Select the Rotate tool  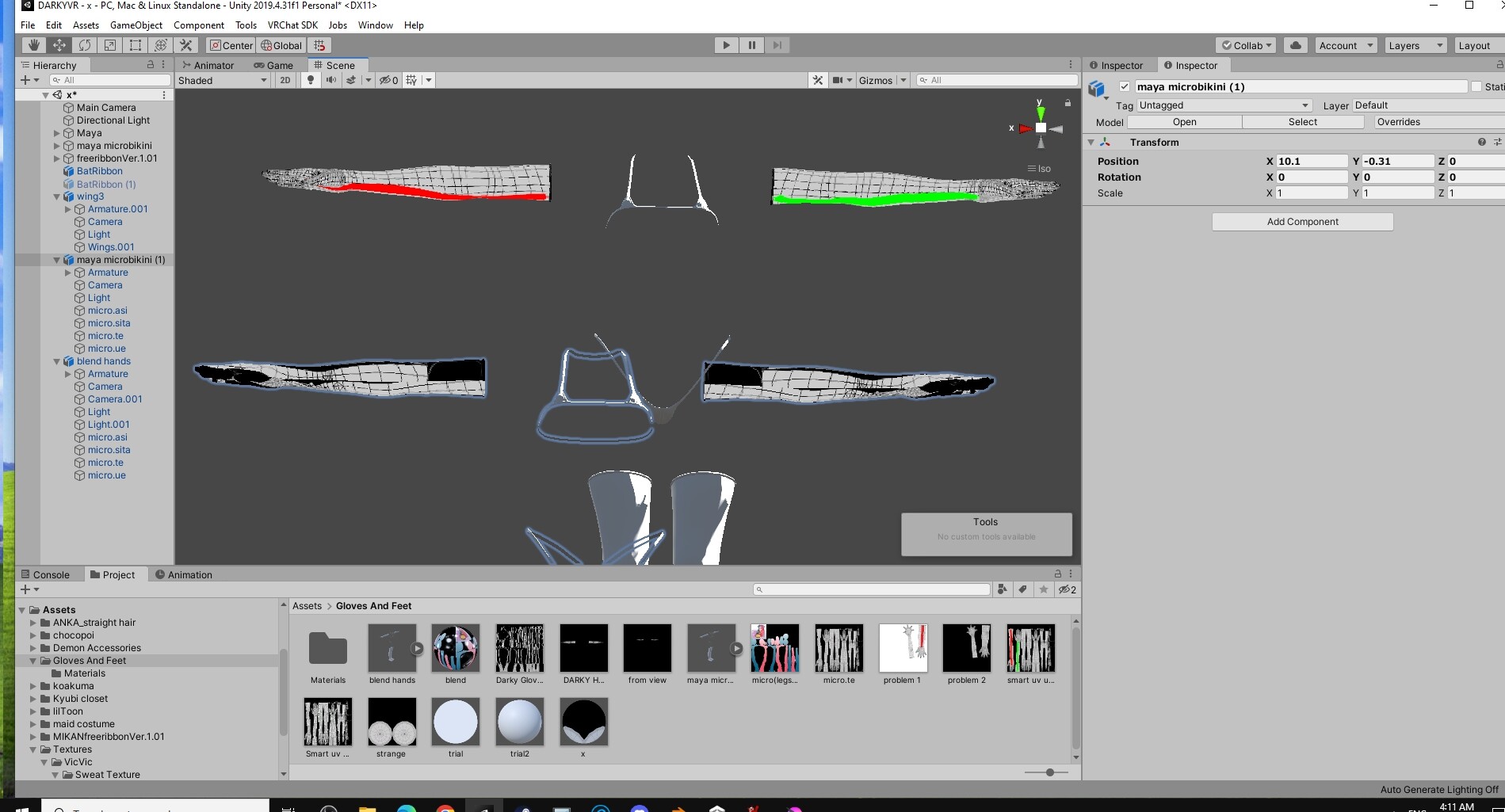click(x=85, y=45)
